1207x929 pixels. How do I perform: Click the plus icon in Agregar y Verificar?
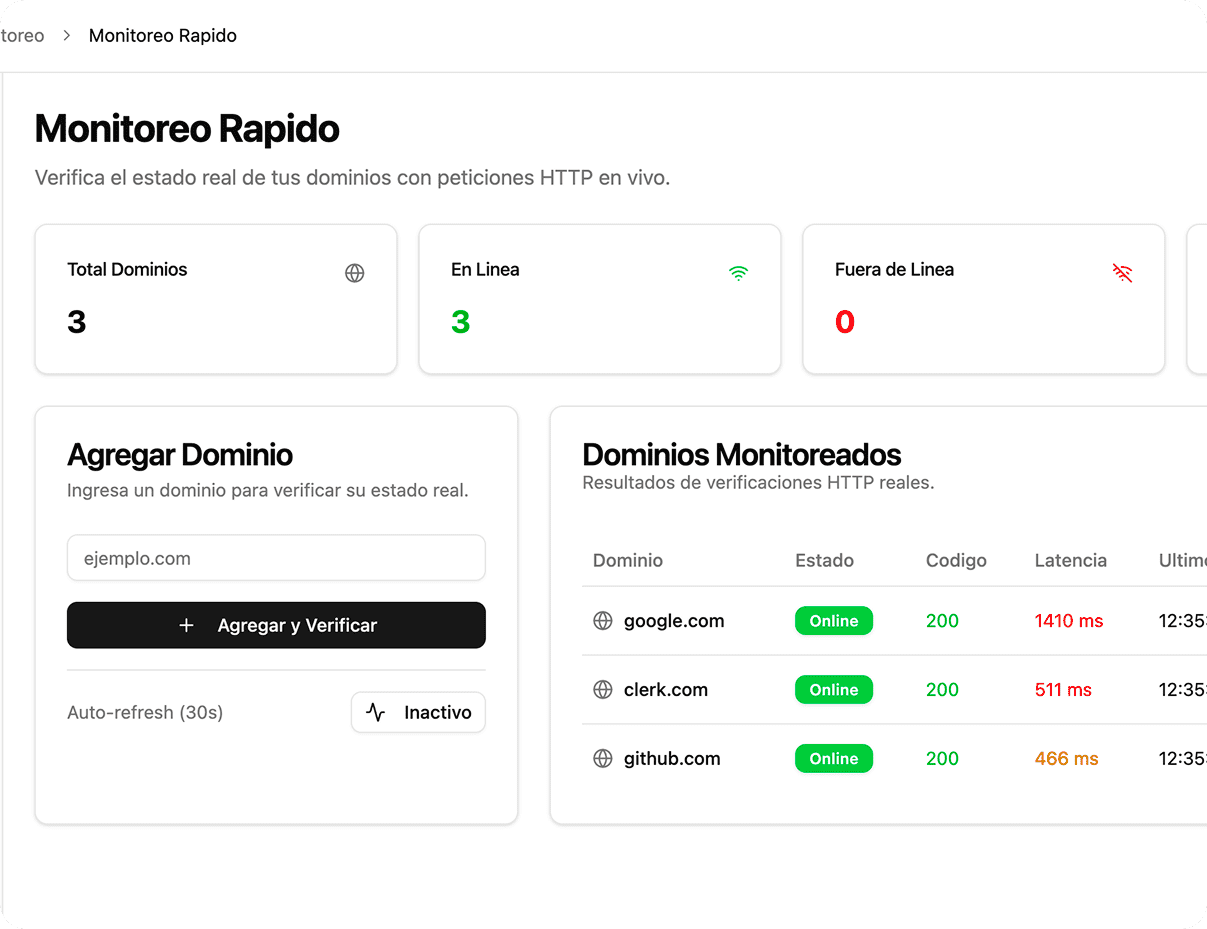pos(187,624)
